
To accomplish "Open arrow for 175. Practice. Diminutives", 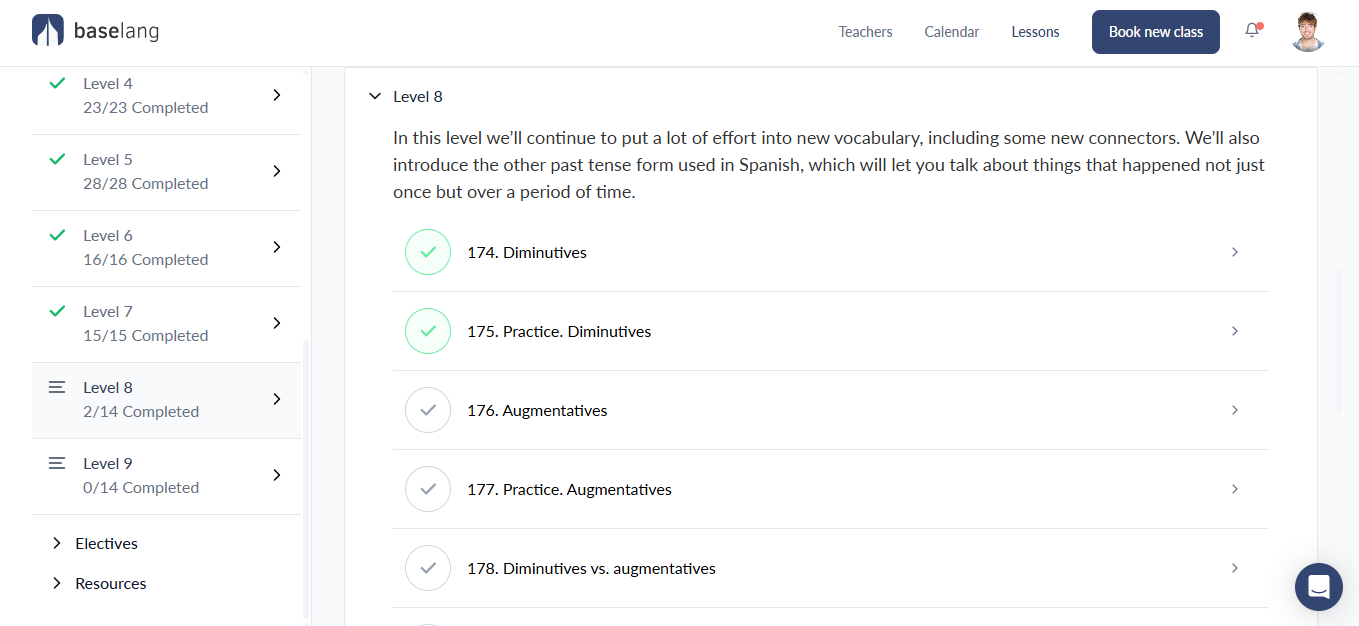I will tap(1235, 331).
